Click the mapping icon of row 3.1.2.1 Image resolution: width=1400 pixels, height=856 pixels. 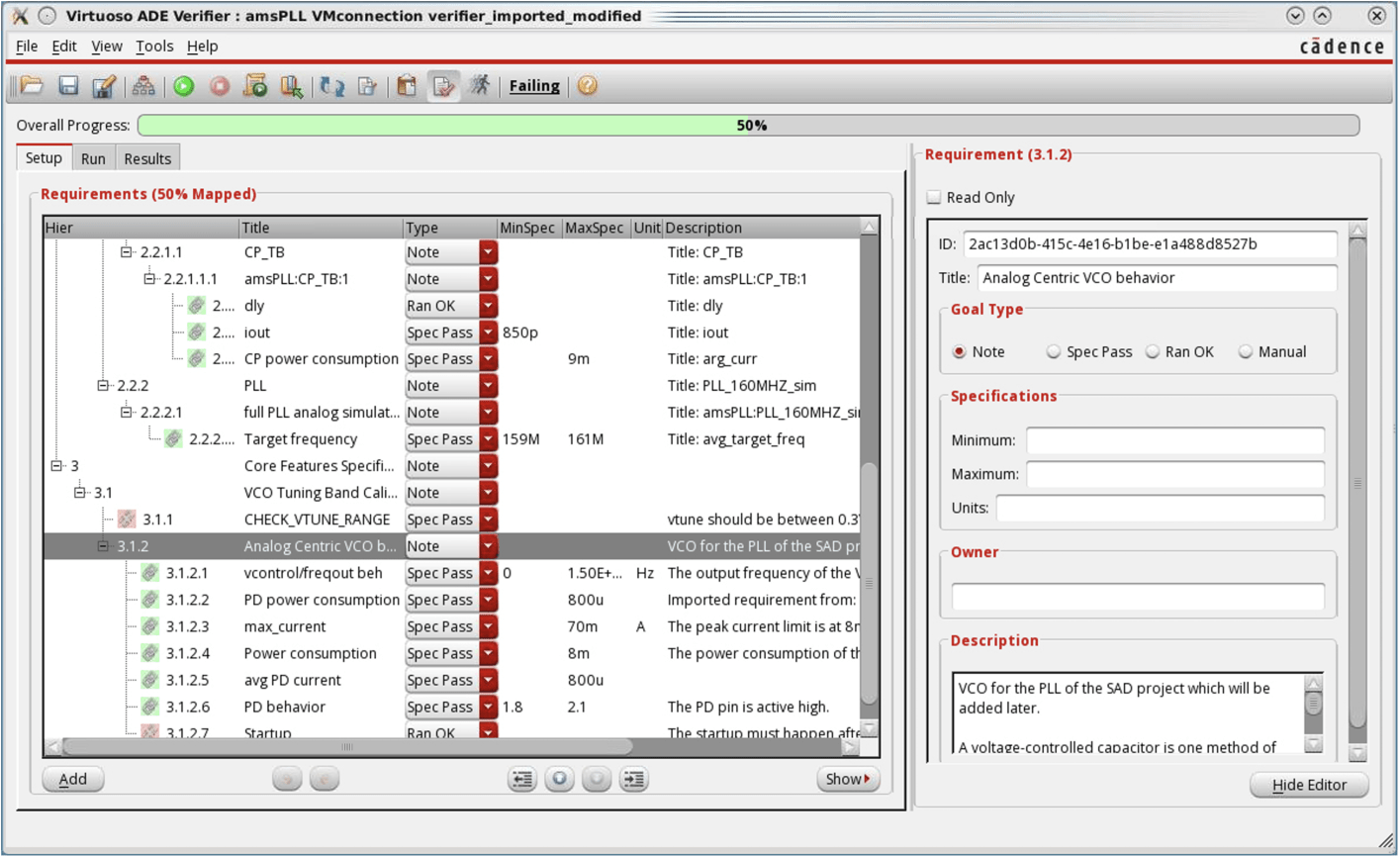coord(150,573)
